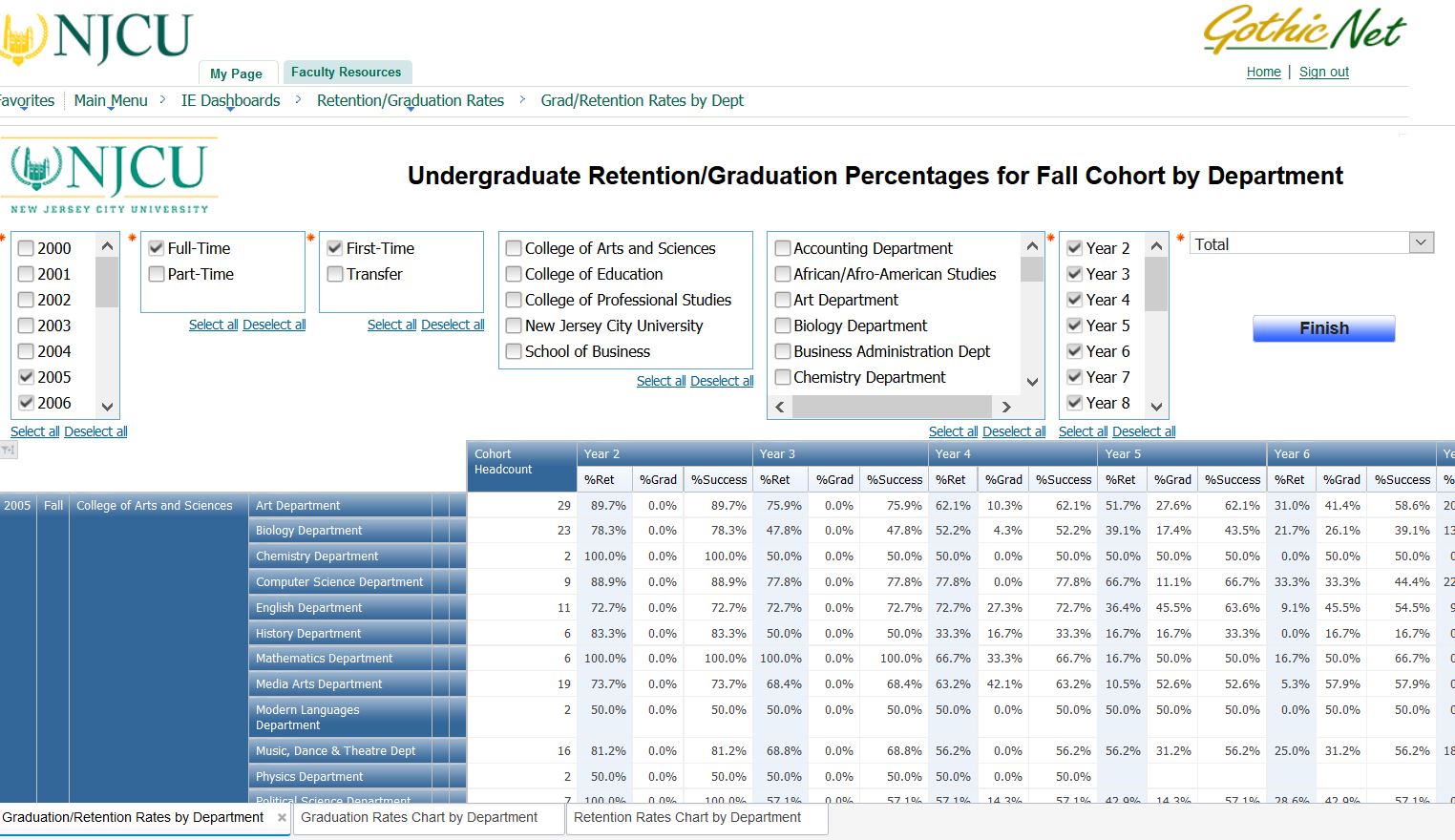The width and height of the screenshot is (1455, 840).
Task: Uncheck the Year 5 checkbox
Action: (x=1073, y=325)
